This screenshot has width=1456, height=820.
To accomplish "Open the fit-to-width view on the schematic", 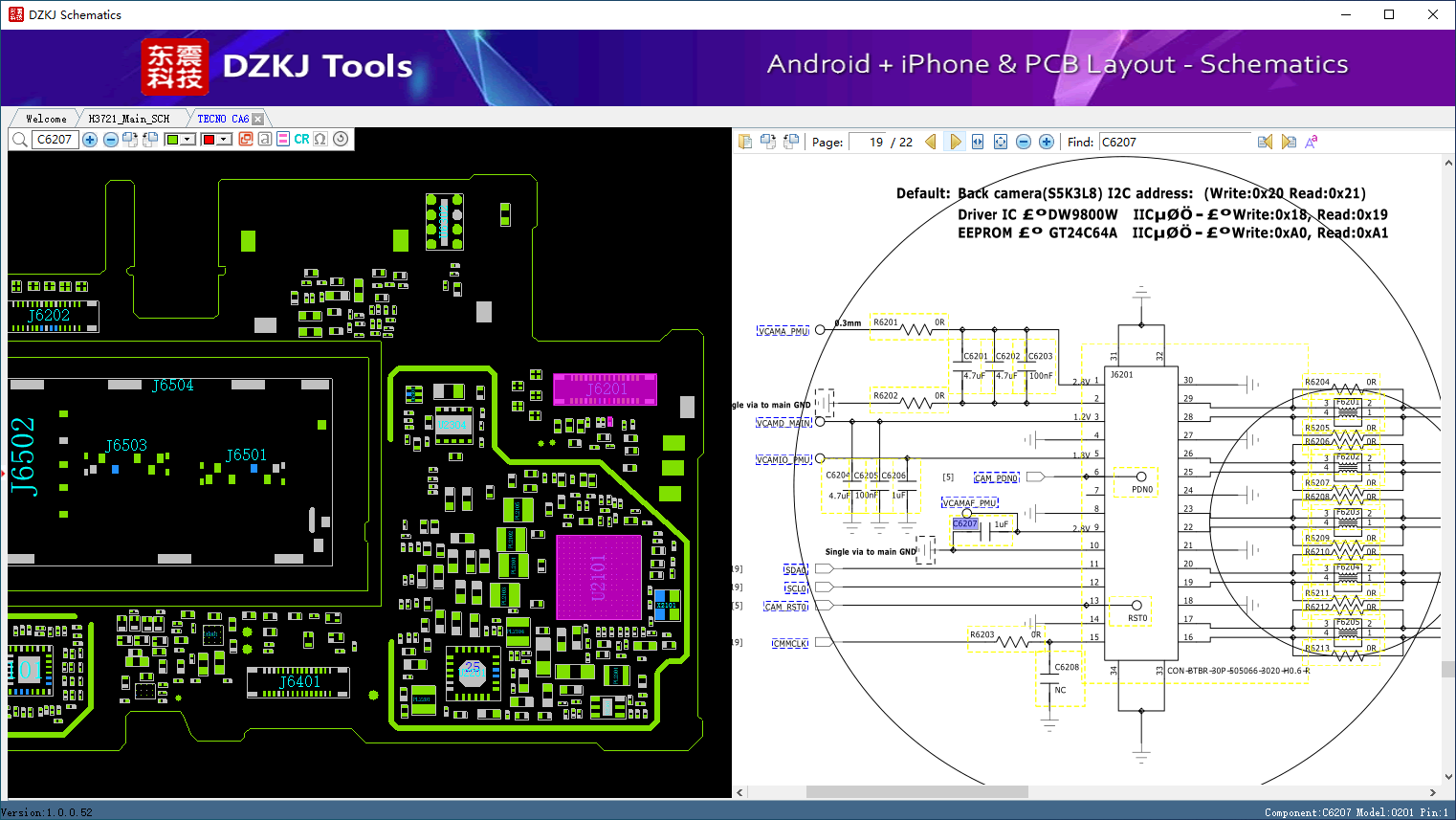I will tap(977, 141).
